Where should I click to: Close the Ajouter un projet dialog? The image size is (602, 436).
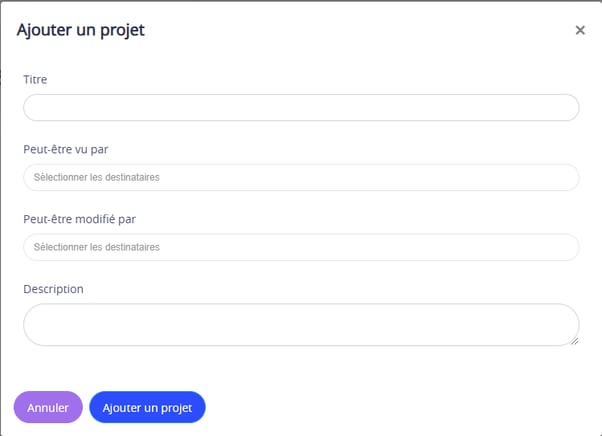580,30
